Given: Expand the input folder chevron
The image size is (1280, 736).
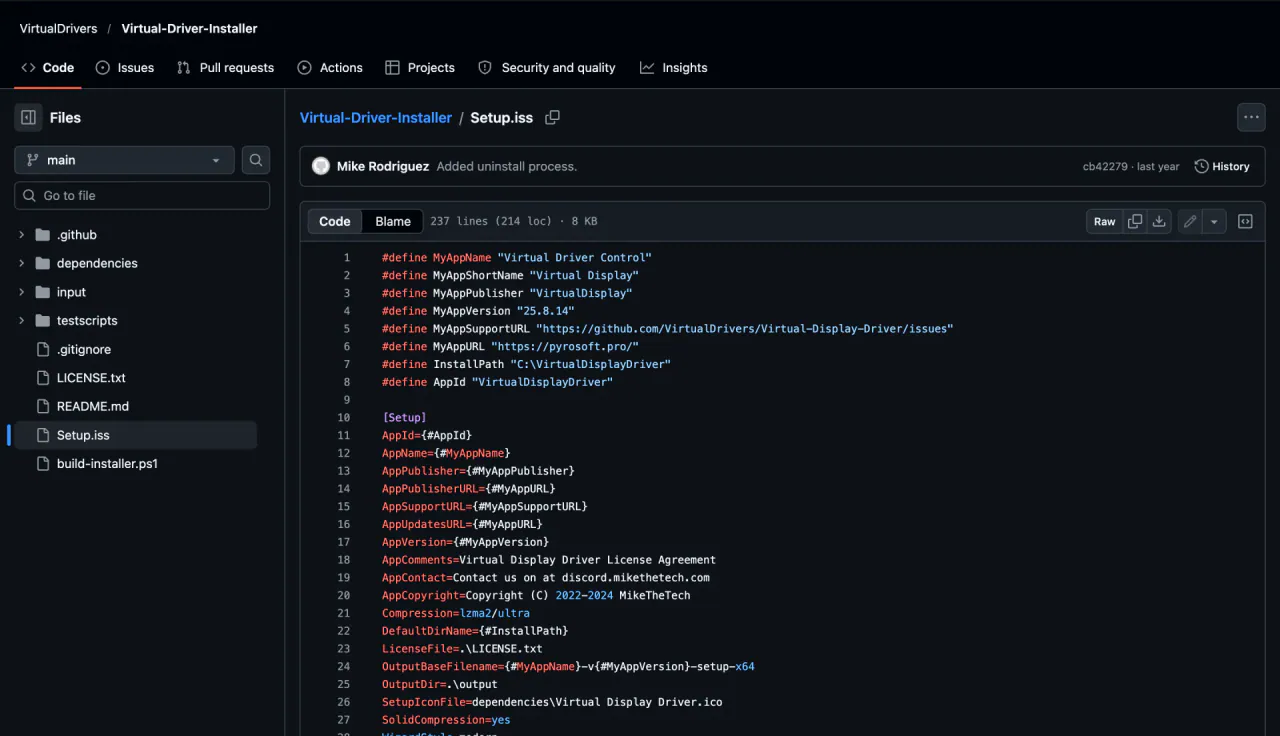Looking at the screenshot, I should tap(21, 292).
